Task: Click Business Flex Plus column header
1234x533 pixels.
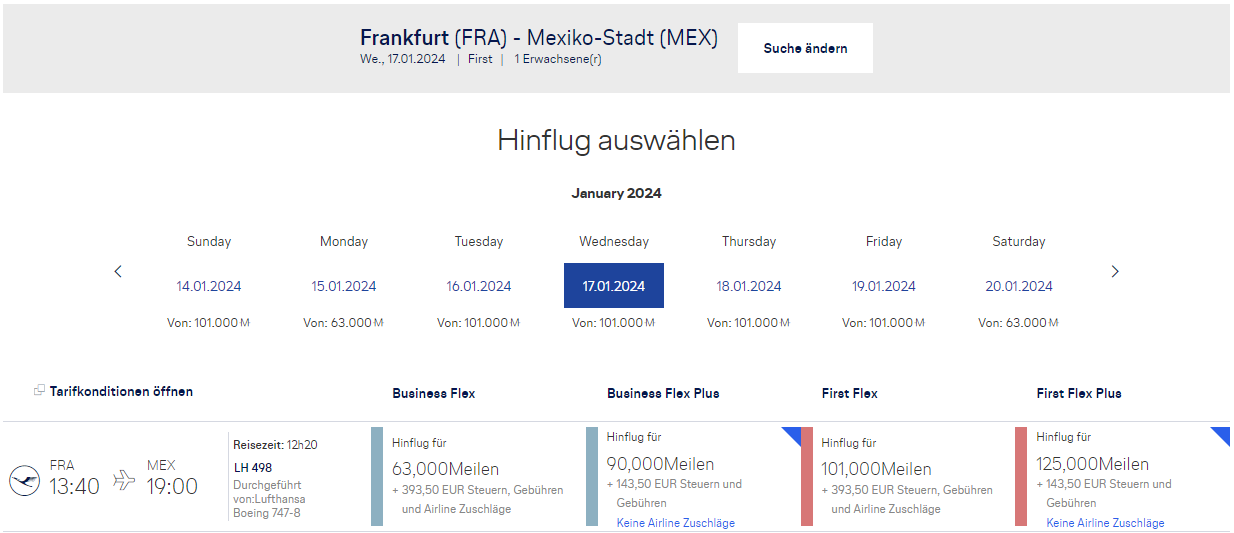Action: [x=663, y=393]
